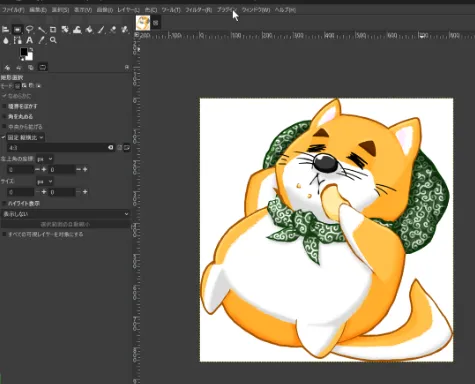Increase the selection width value
The height and width of the screenshot is (384, 475).
(44, 192)
